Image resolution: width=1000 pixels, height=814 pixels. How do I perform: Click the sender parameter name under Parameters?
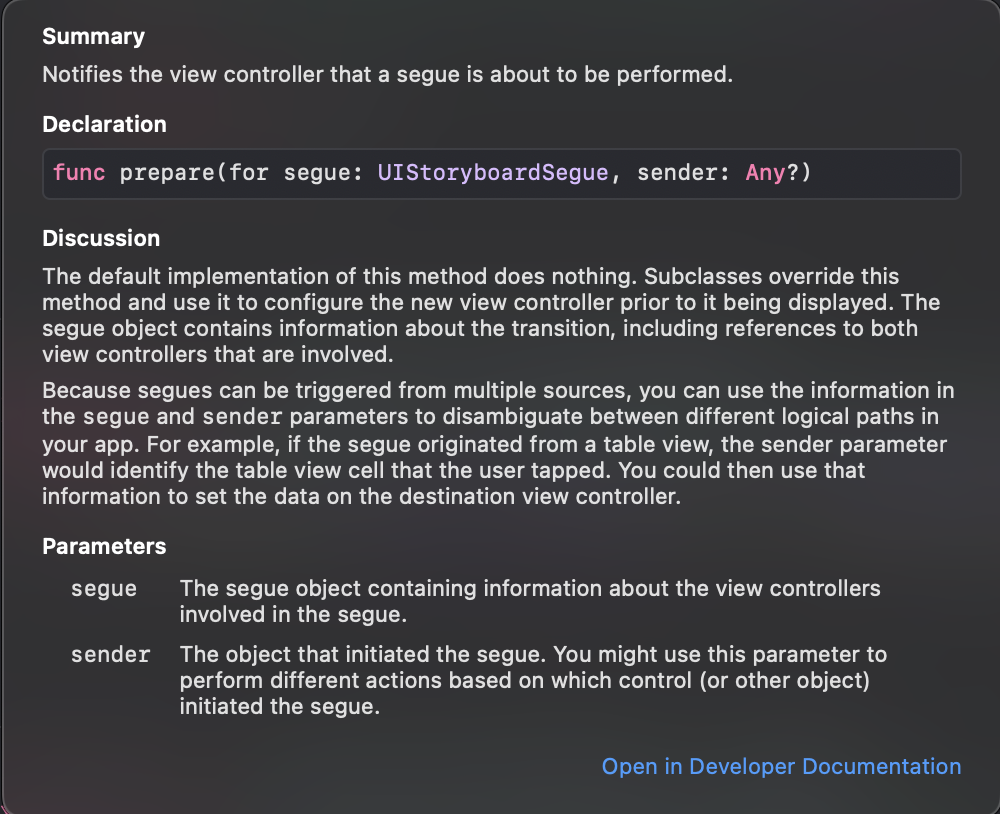(110, 656)
